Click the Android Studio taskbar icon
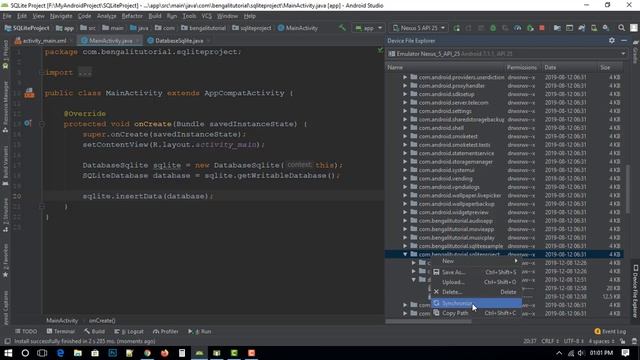This screenshot has width=640, height=360. pyautogui.click(x=200, y=353)
